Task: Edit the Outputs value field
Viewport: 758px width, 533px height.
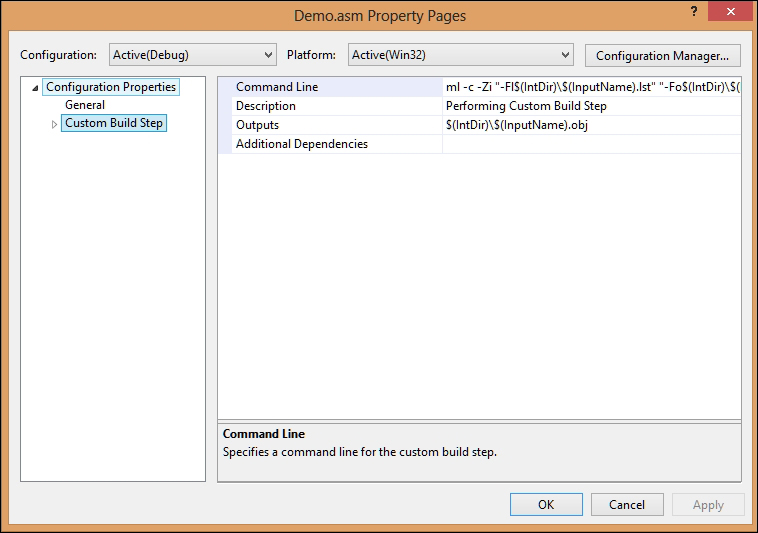Action: click(591, 125)
